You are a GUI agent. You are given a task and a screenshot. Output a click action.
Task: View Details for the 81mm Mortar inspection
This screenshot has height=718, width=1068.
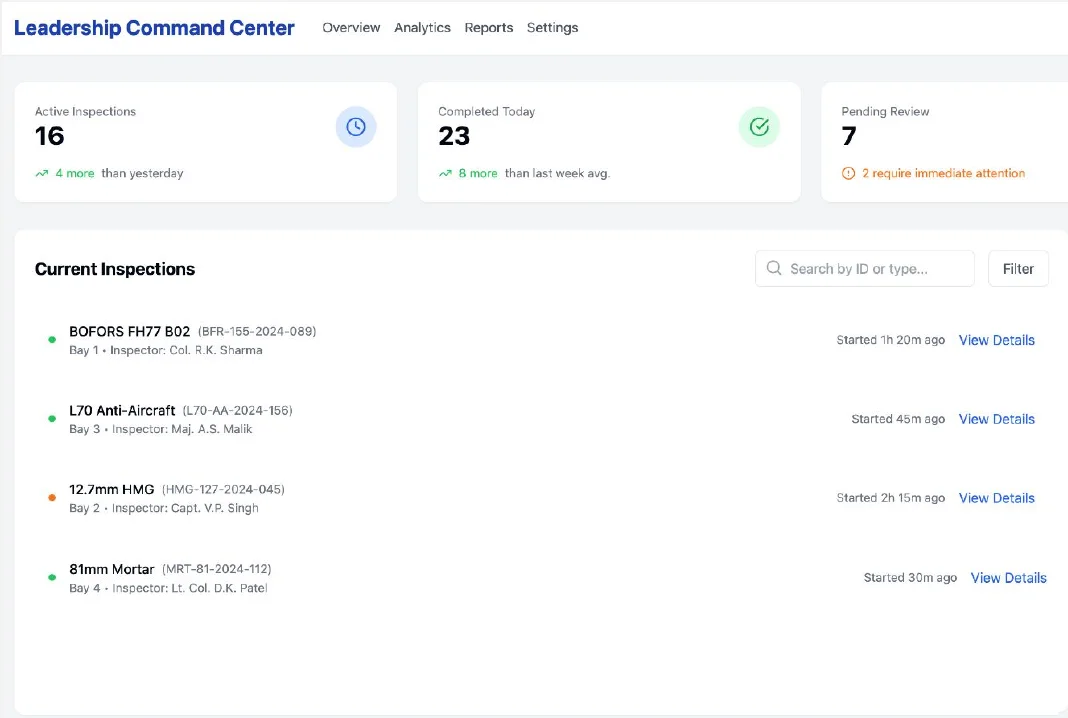pos(1008,577)
